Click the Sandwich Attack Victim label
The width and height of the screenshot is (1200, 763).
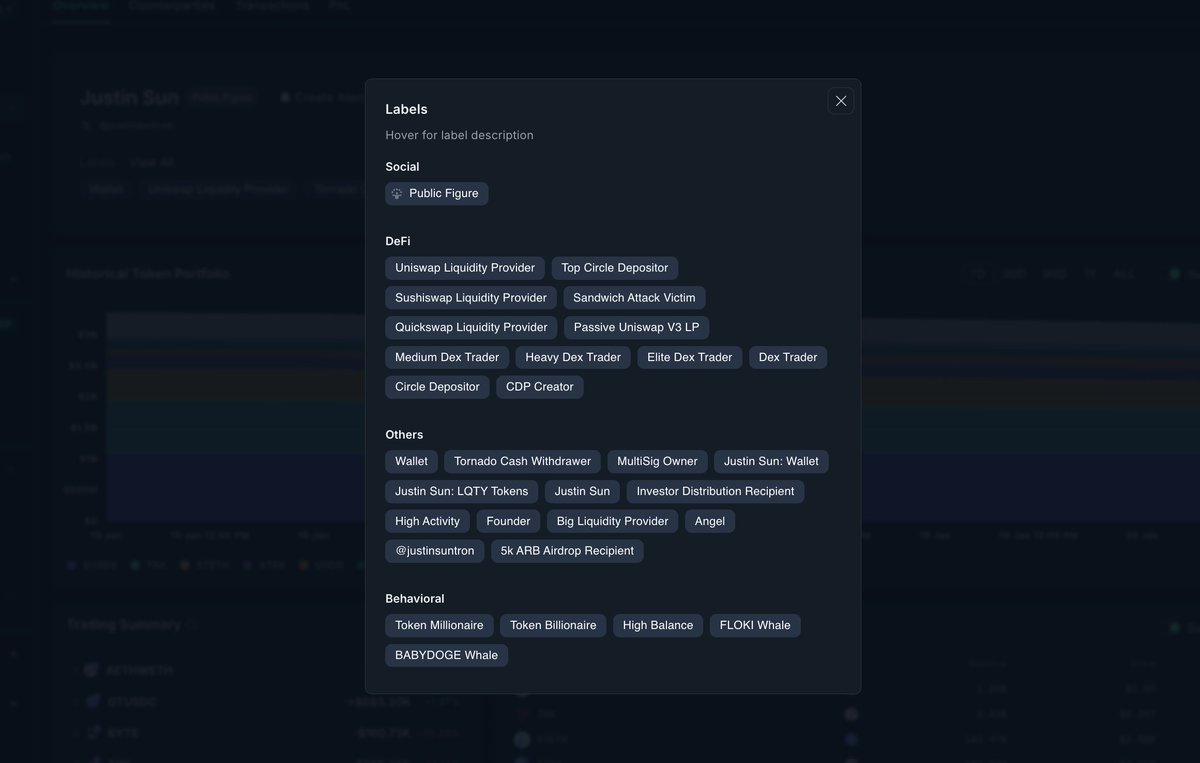[x=634, y=298]
